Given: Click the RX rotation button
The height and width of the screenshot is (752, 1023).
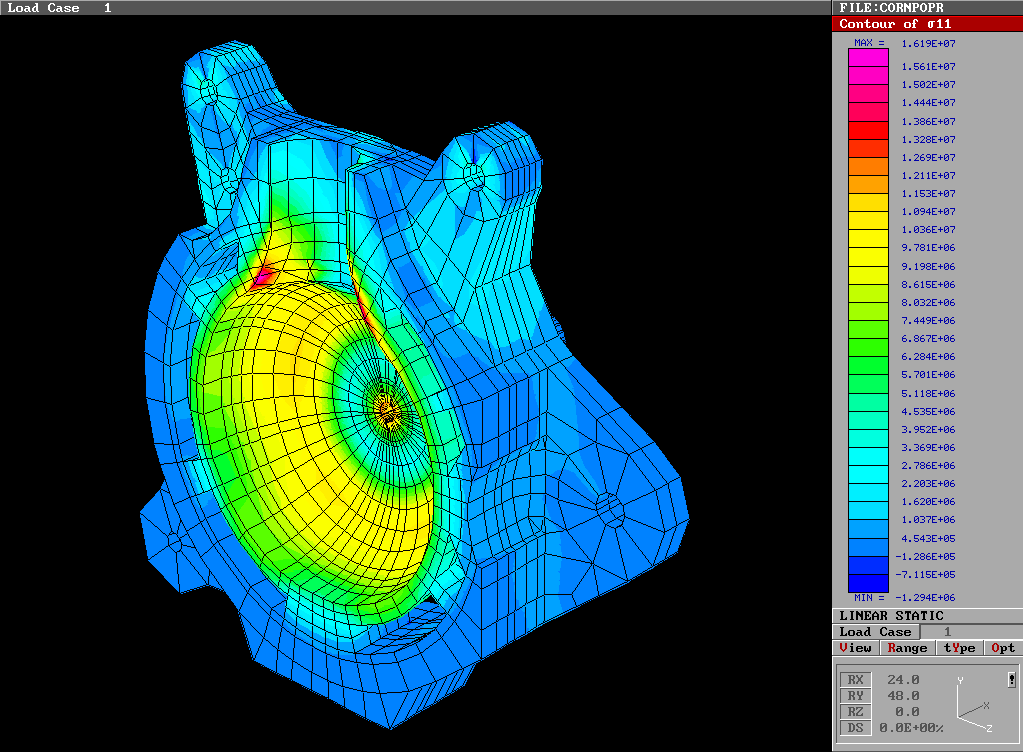Looking at the screenshot, I should click(x=854, y=680).
